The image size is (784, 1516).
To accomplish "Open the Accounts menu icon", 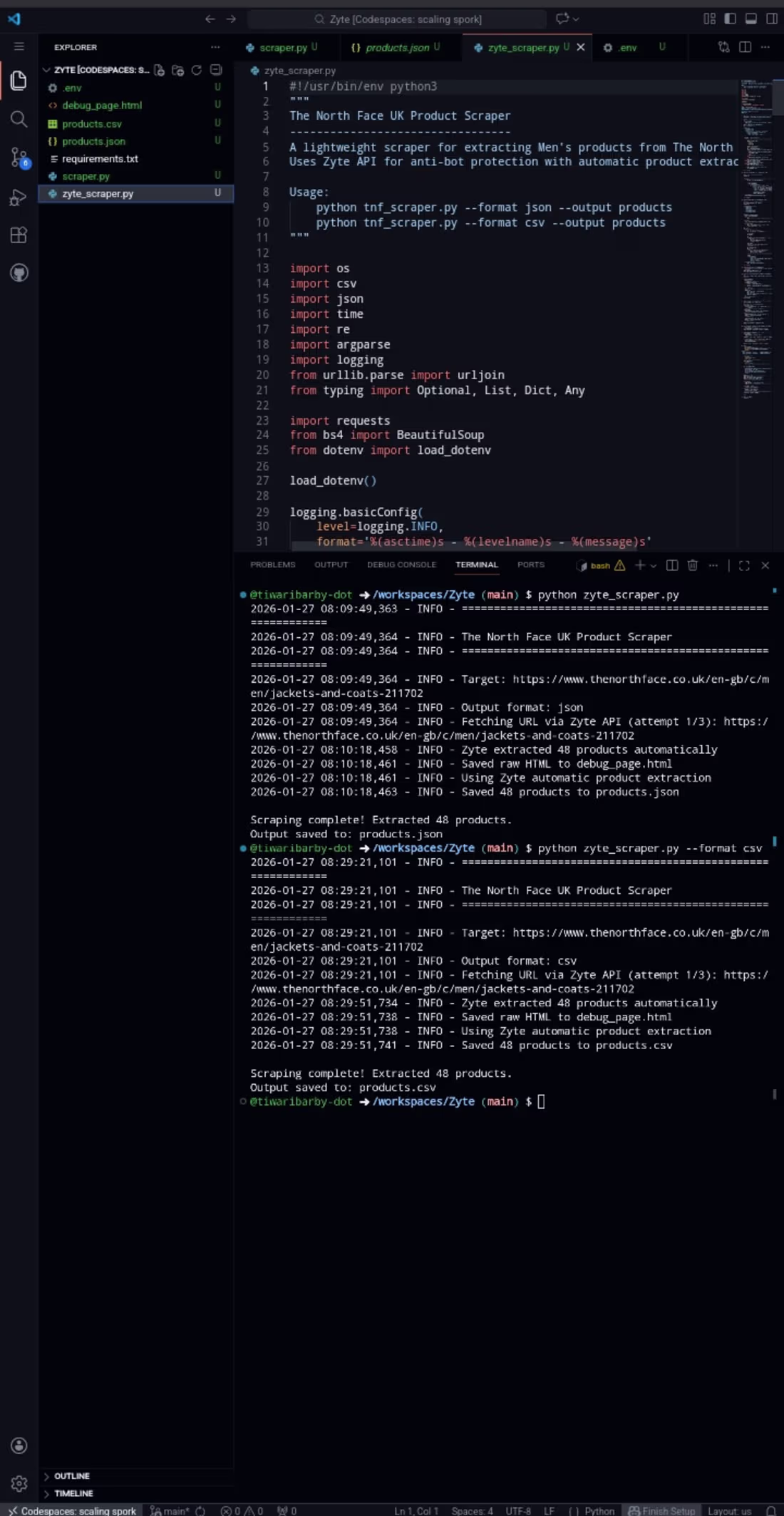I will (19, 1445).
